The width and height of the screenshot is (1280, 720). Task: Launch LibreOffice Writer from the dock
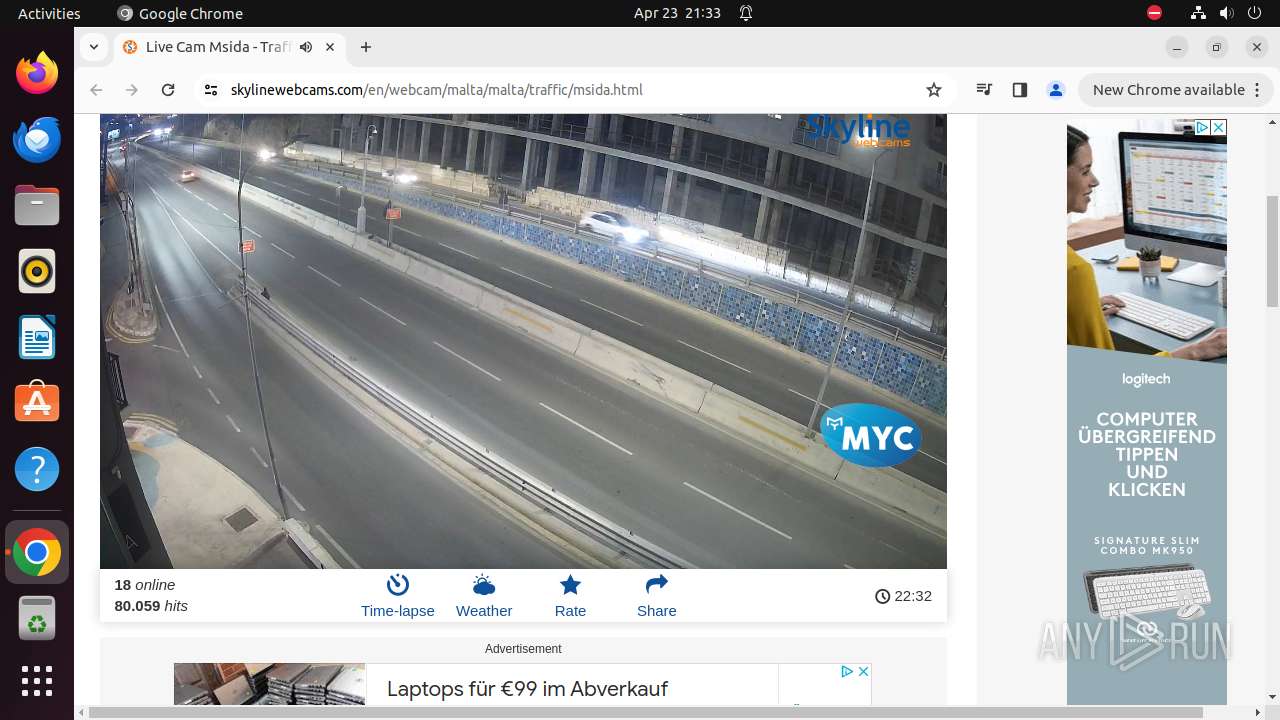tap(37, 337)
